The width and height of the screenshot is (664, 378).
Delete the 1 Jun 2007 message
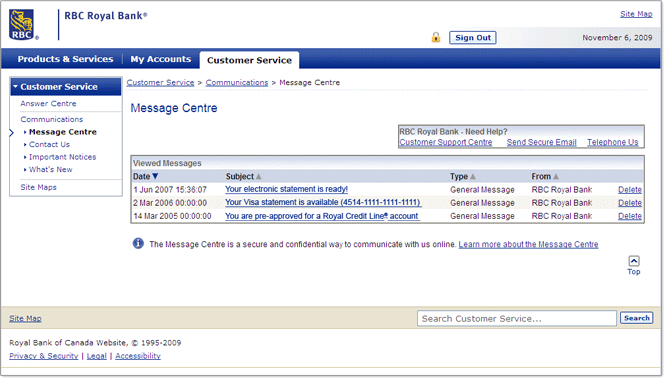630,190
